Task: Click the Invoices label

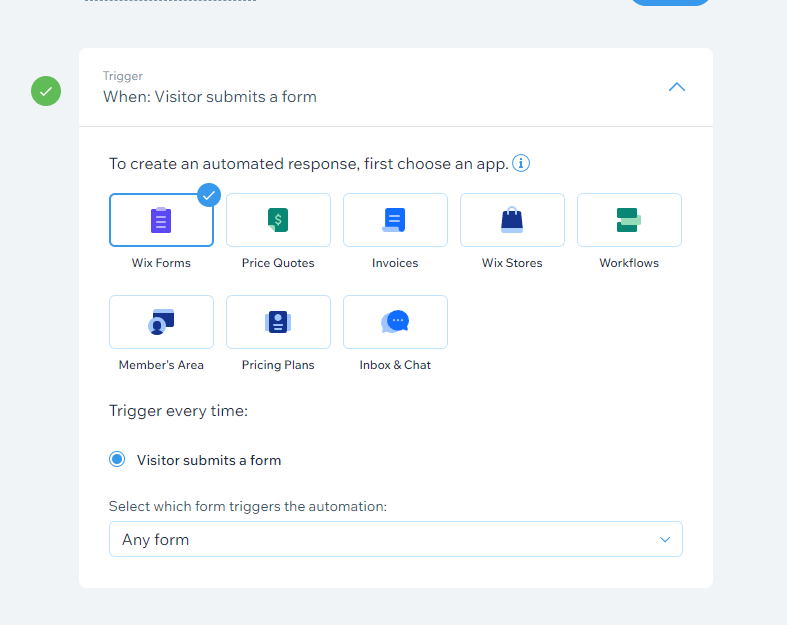Action: pos(395,263)
